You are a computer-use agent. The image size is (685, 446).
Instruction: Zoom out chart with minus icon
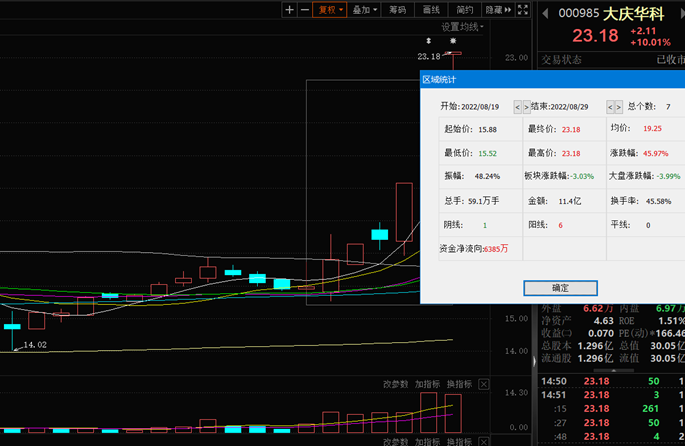(304, 10)
